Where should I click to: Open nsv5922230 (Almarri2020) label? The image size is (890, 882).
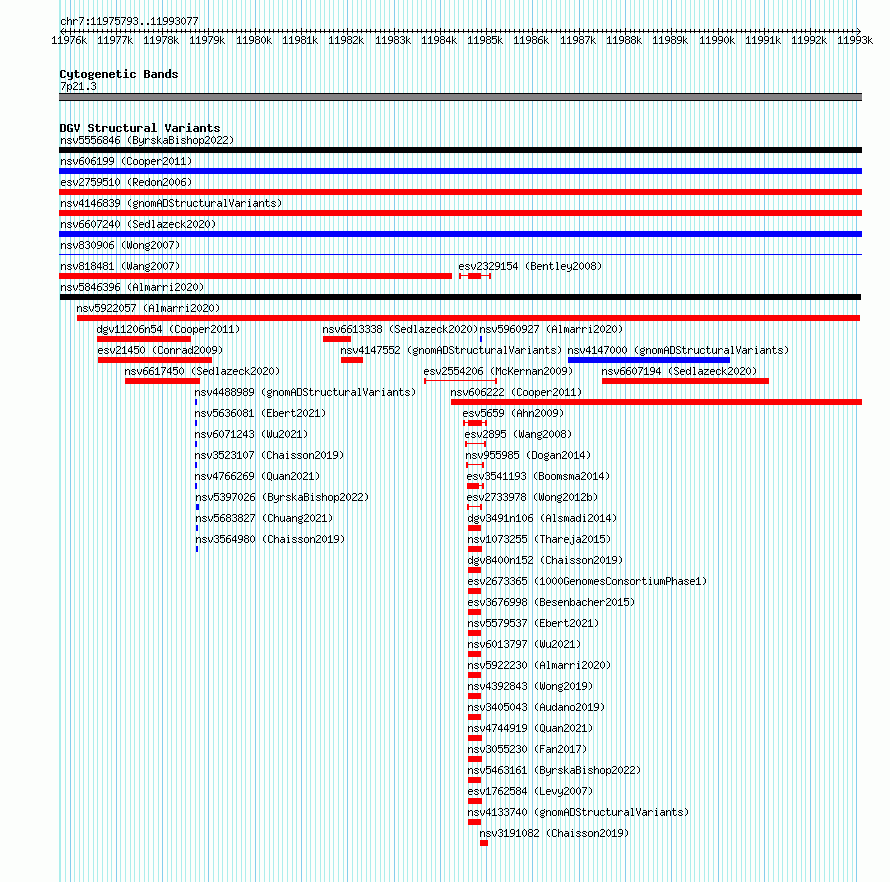539,665
